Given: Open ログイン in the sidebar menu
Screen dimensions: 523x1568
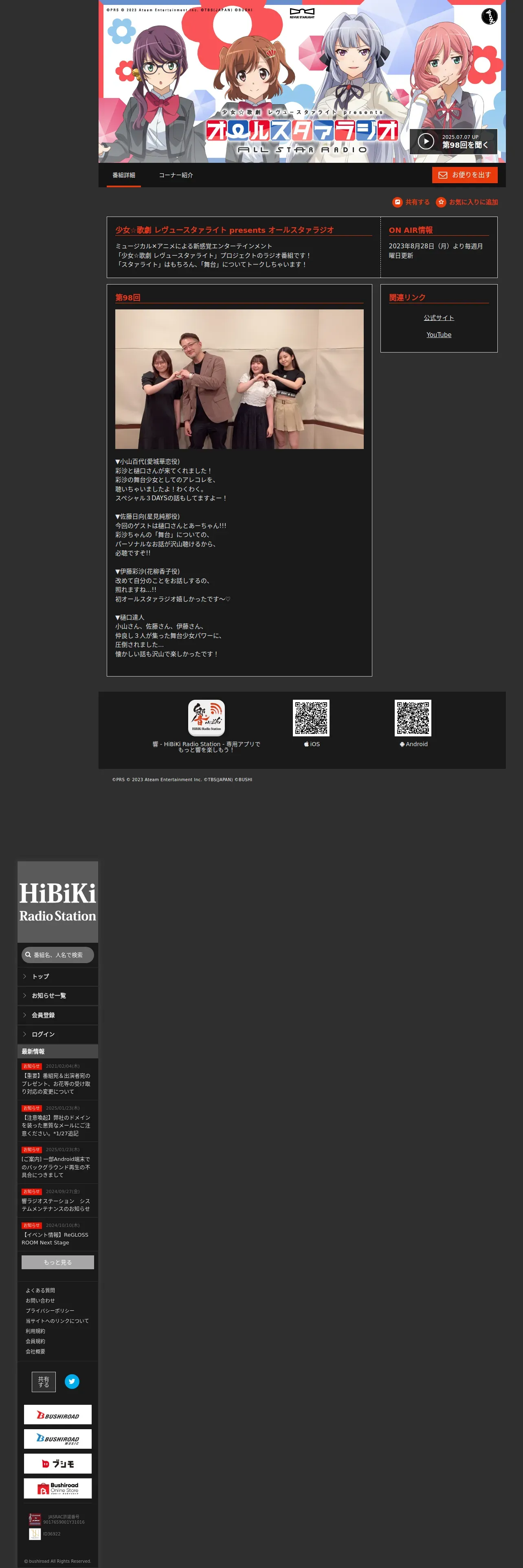Looking at the screenshot, I should (58, 1034).
